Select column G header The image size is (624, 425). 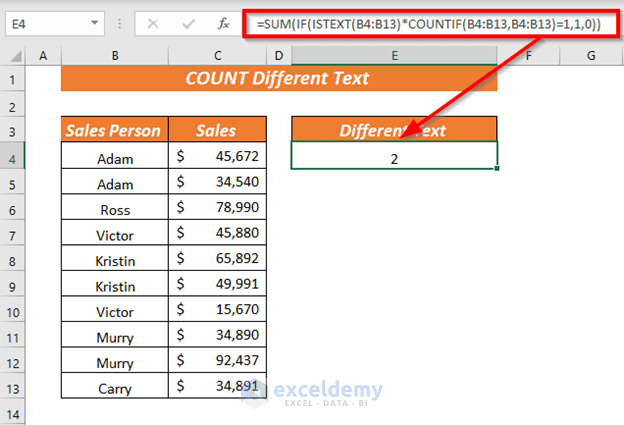coord(593,54)
